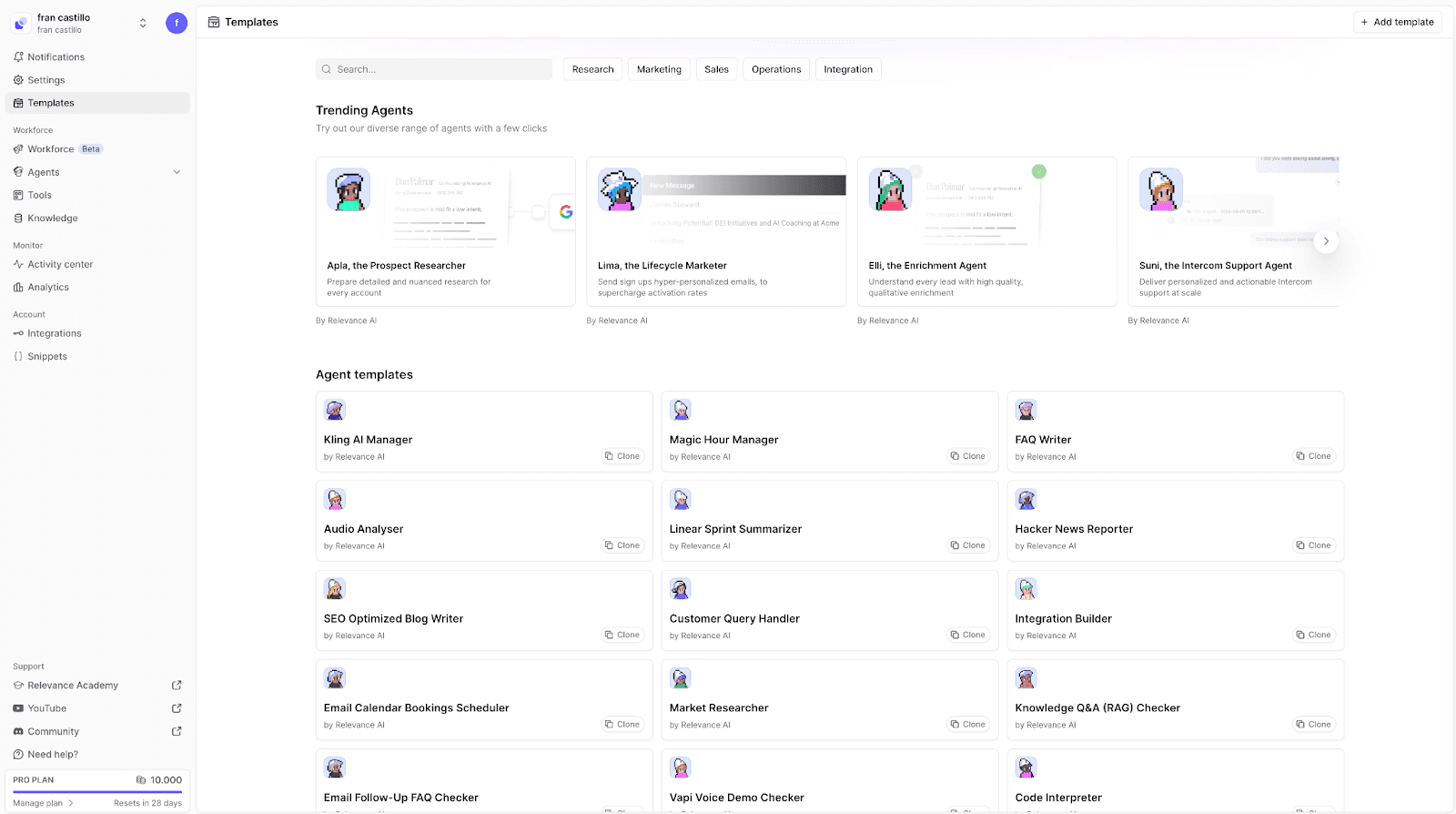Clone the Customer Query Handler template

click(968, 635)
